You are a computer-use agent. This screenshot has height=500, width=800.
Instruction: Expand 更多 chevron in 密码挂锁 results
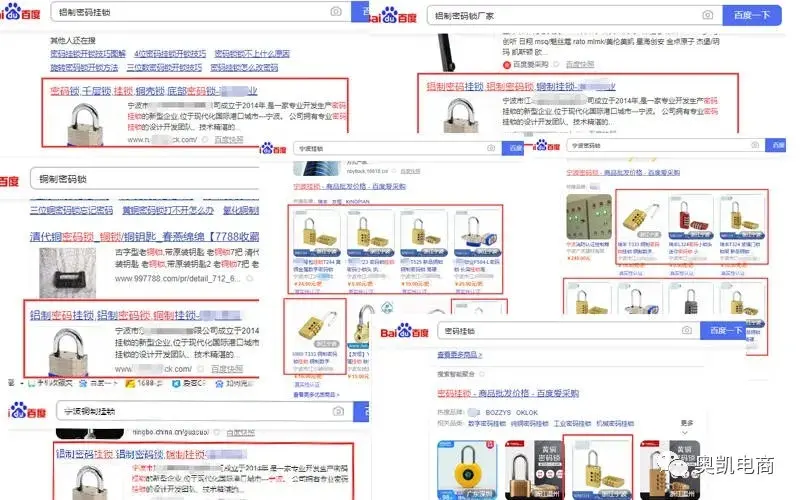point(685,433)
